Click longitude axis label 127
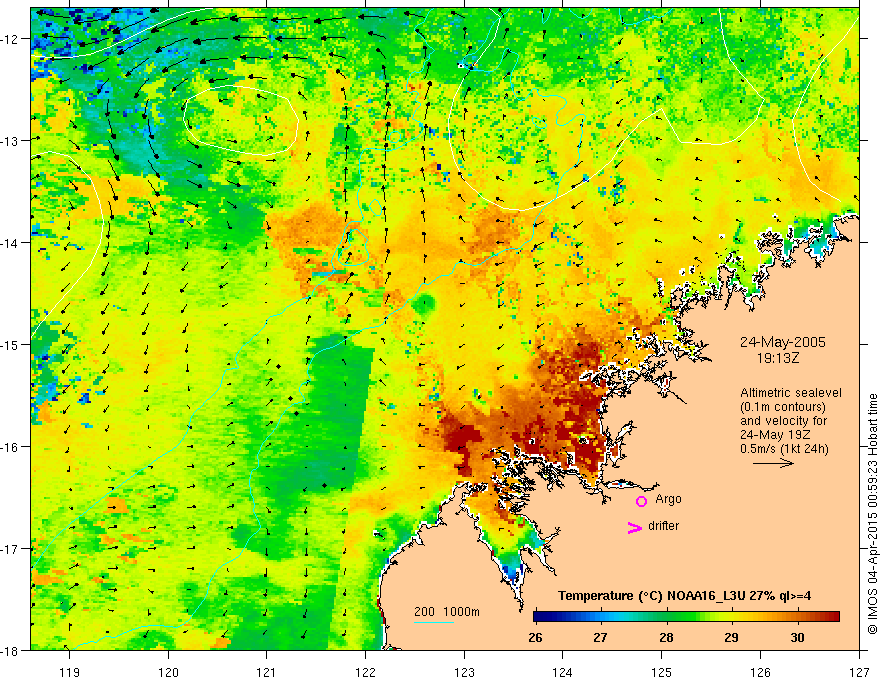The width and height of the screenshot is (880, 680). pyautogui.click(x=859, y=672)
